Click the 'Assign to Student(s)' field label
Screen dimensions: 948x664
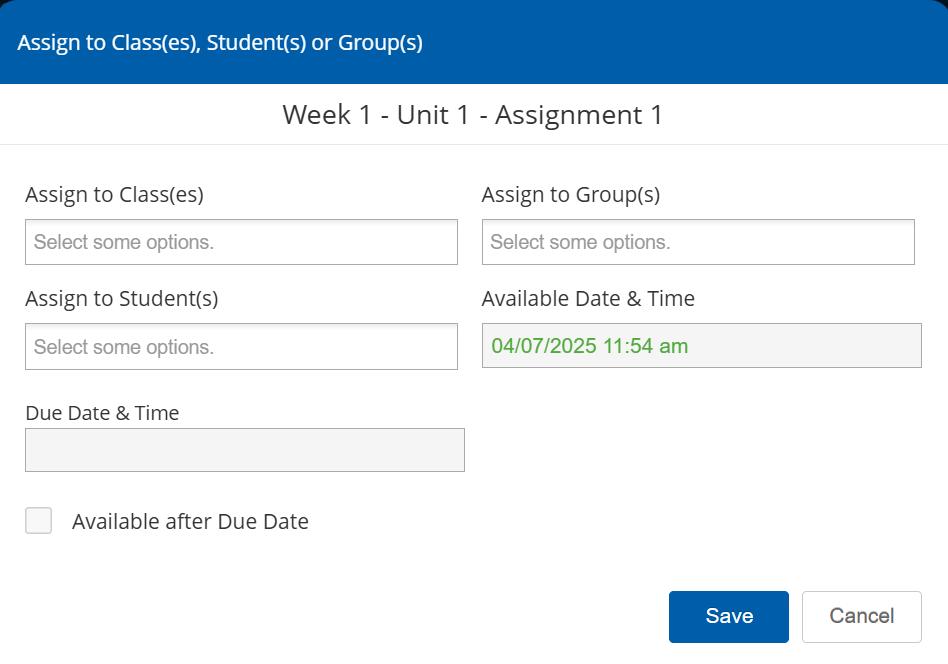[121, 298]
